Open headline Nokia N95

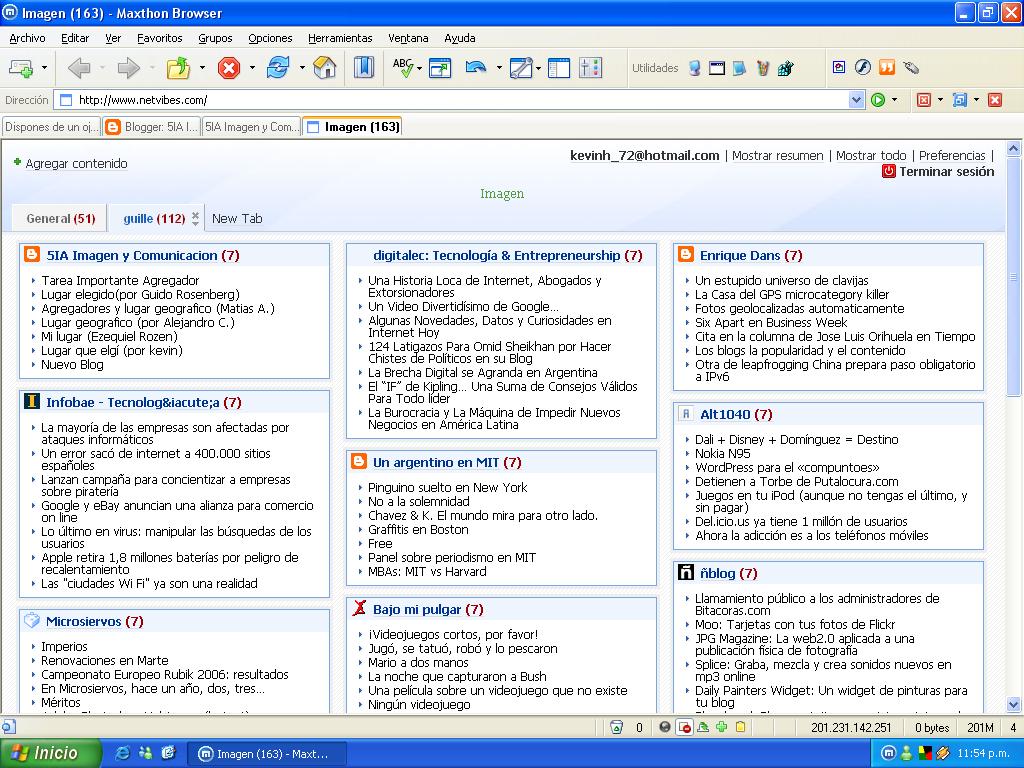coord(722,453)
